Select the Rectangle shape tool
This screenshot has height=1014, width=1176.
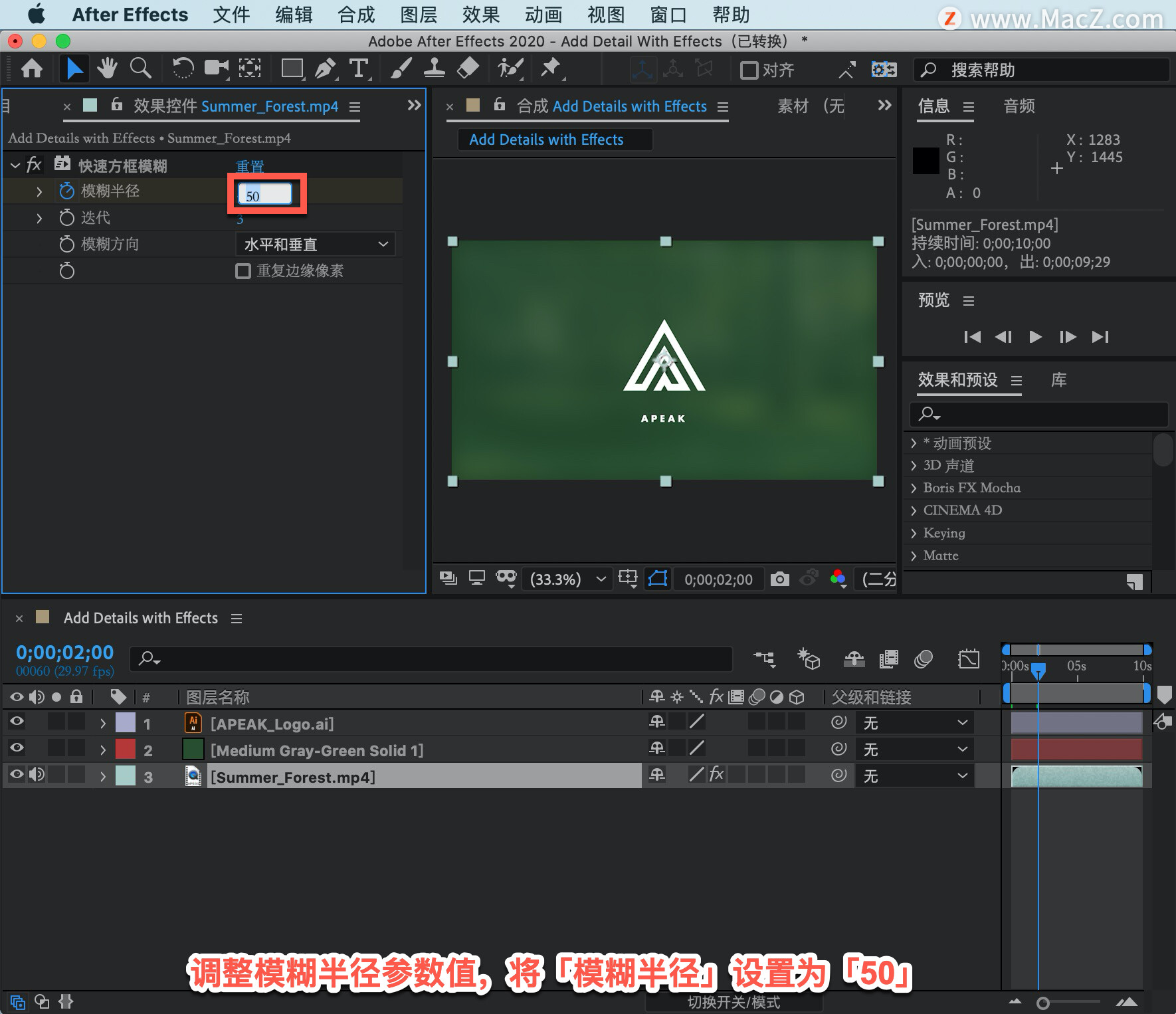(x=292, y=68)
